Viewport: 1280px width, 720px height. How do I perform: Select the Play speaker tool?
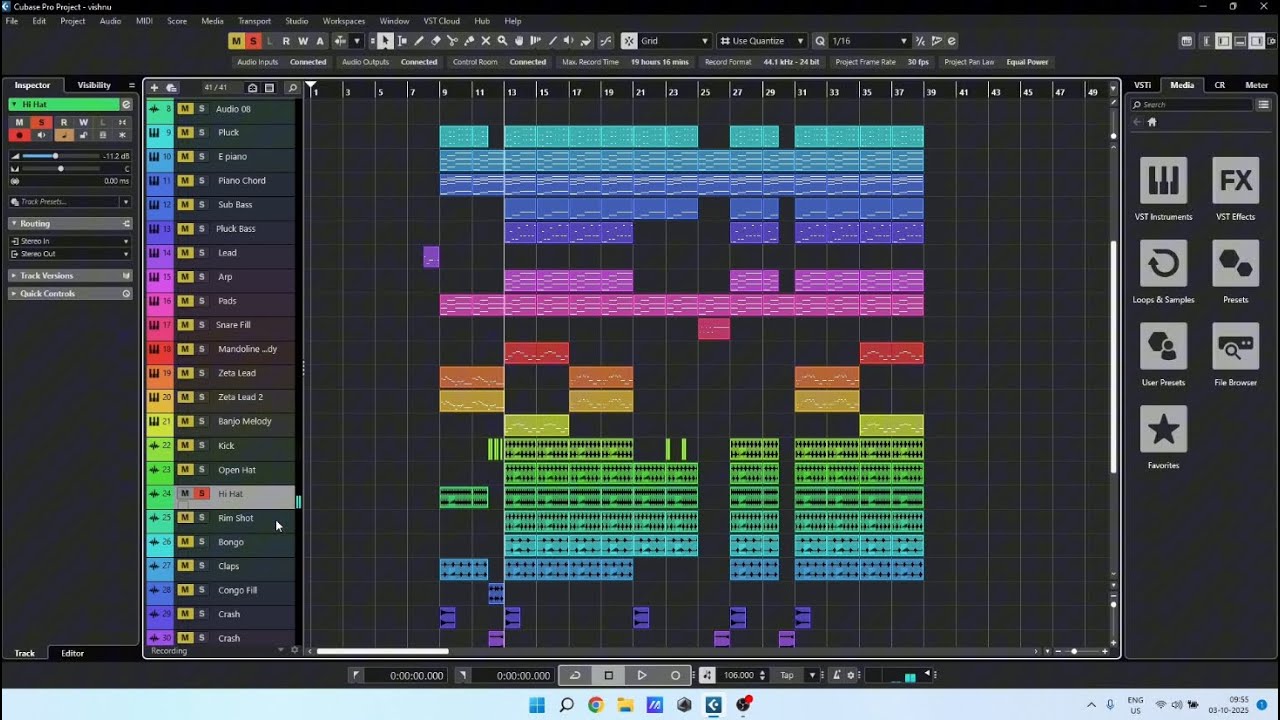(x=569, y=41)
